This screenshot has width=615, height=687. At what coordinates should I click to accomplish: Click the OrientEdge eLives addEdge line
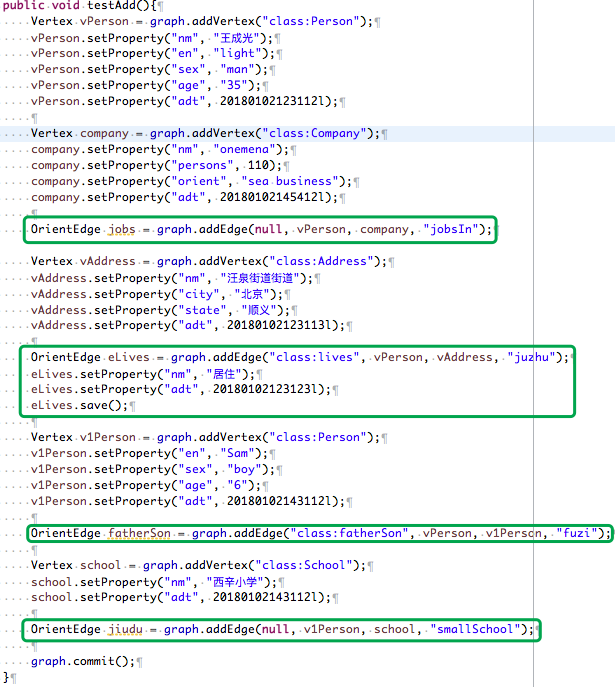[x=300, y=357]
